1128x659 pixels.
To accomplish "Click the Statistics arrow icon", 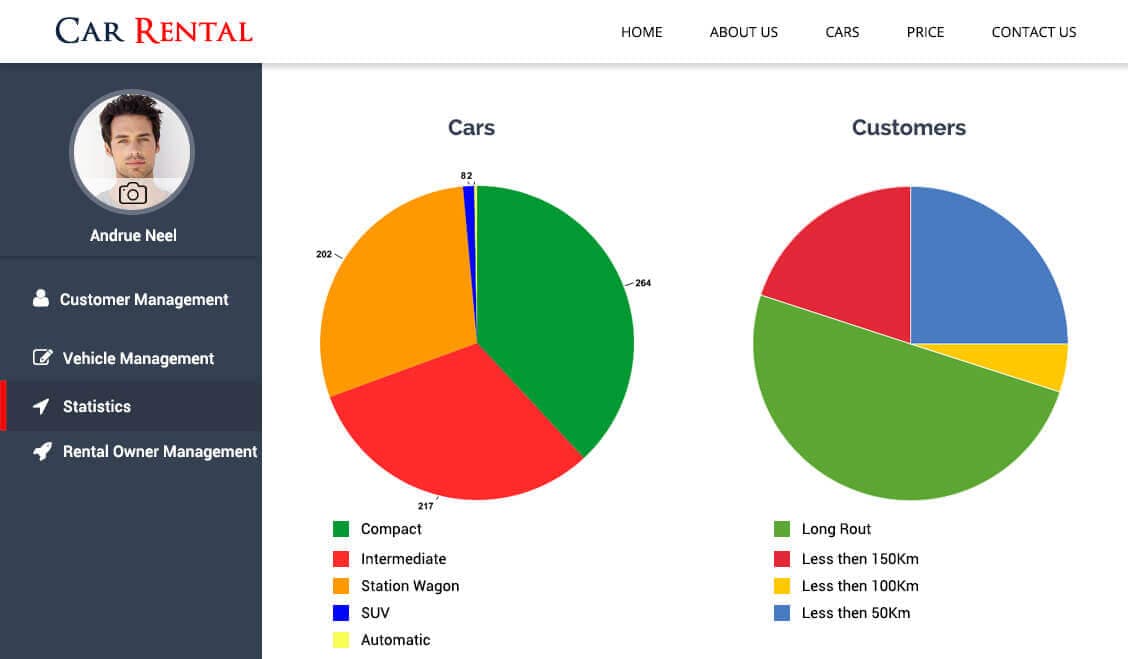I will coord(41,406).
